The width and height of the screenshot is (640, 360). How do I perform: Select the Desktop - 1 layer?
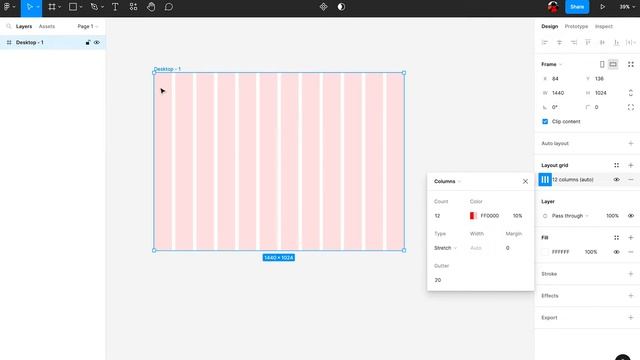point(53,42)
